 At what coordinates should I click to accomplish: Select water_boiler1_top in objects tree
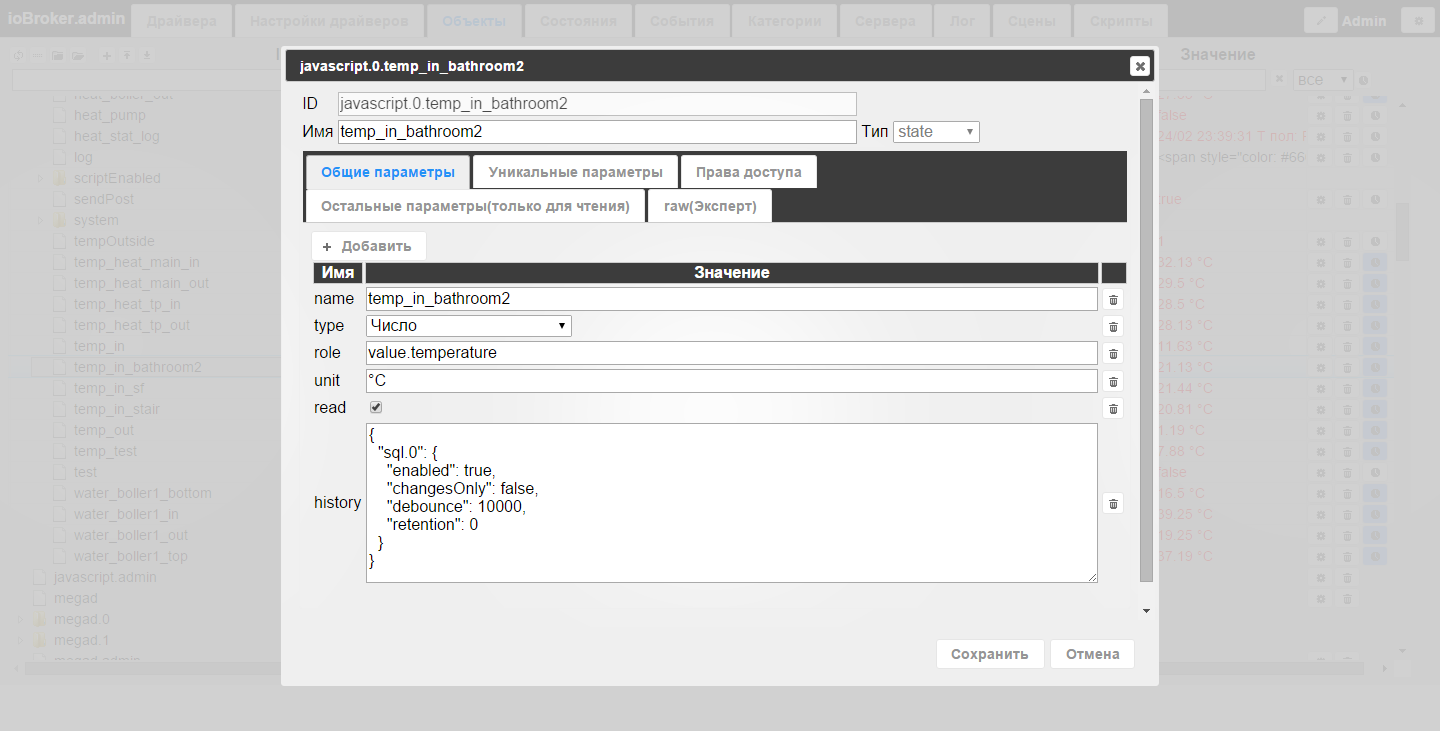pyautogui.click(x=131, y=557)
